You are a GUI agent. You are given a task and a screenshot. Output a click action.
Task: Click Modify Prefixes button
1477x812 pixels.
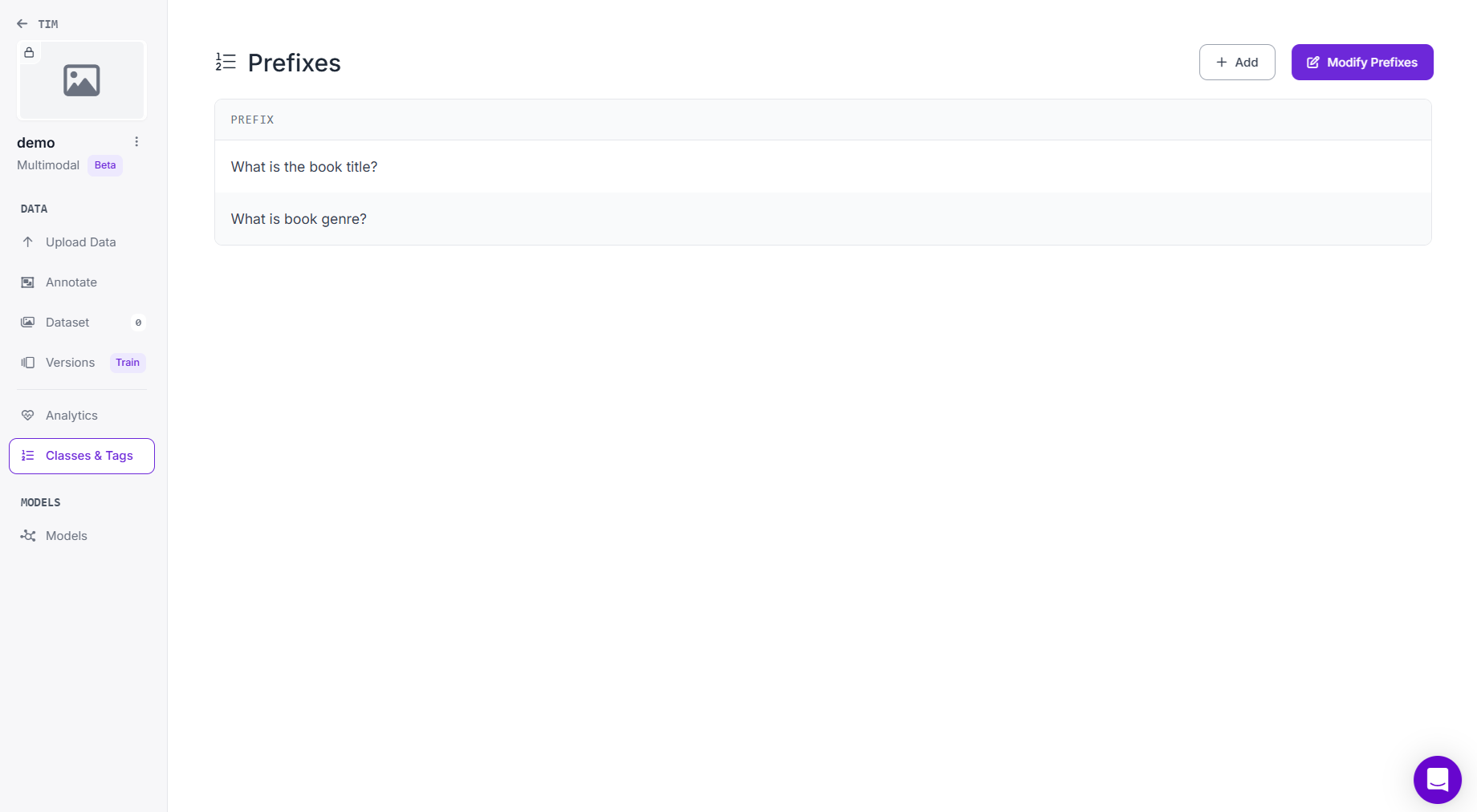(1362, 62)
